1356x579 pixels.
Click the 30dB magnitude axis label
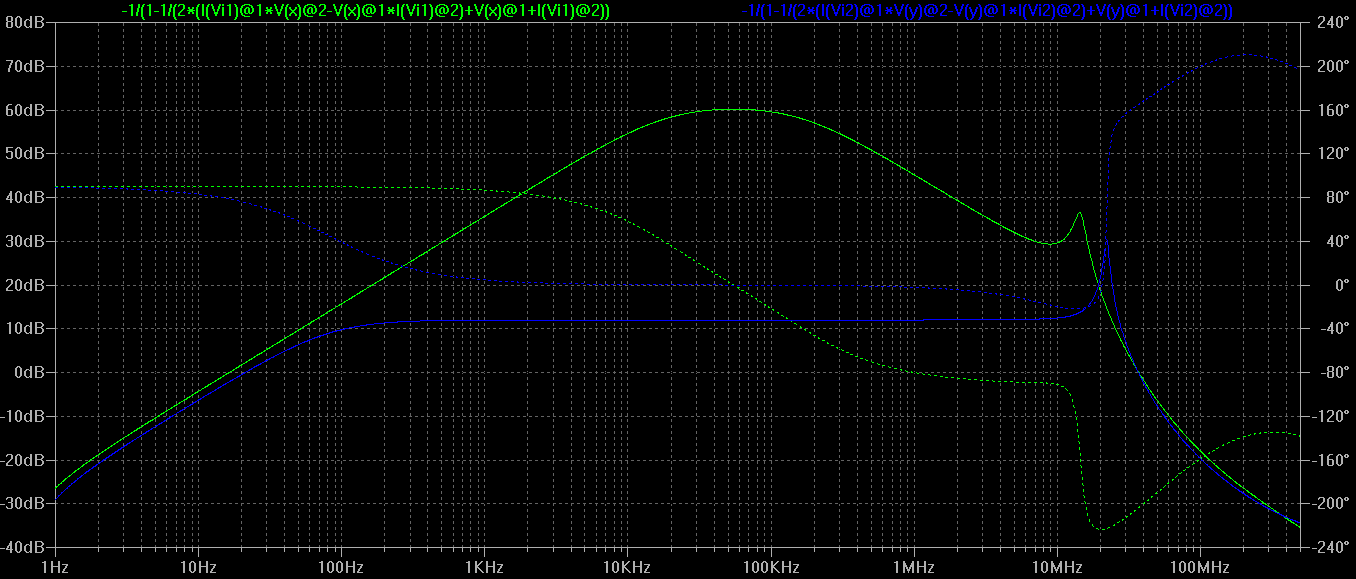24,241
